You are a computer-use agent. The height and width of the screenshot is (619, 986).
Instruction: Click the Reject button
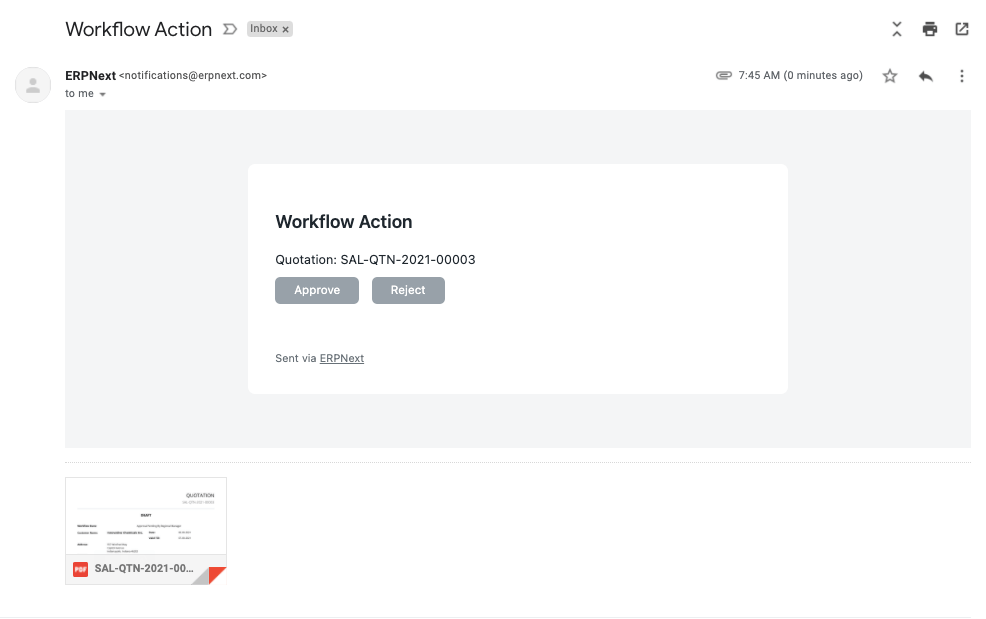pyautogui.click(x=408, y=290)
